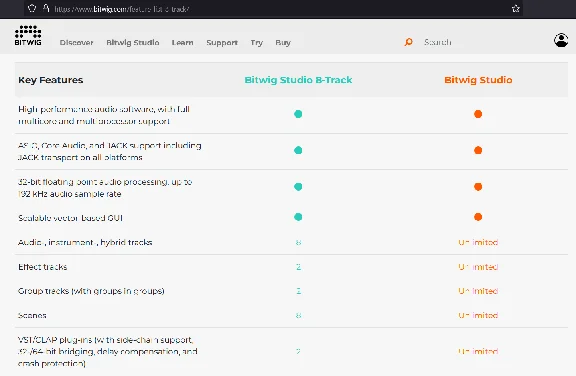Open the Try menu item
The image size is (576, 376).
[257, 43]
